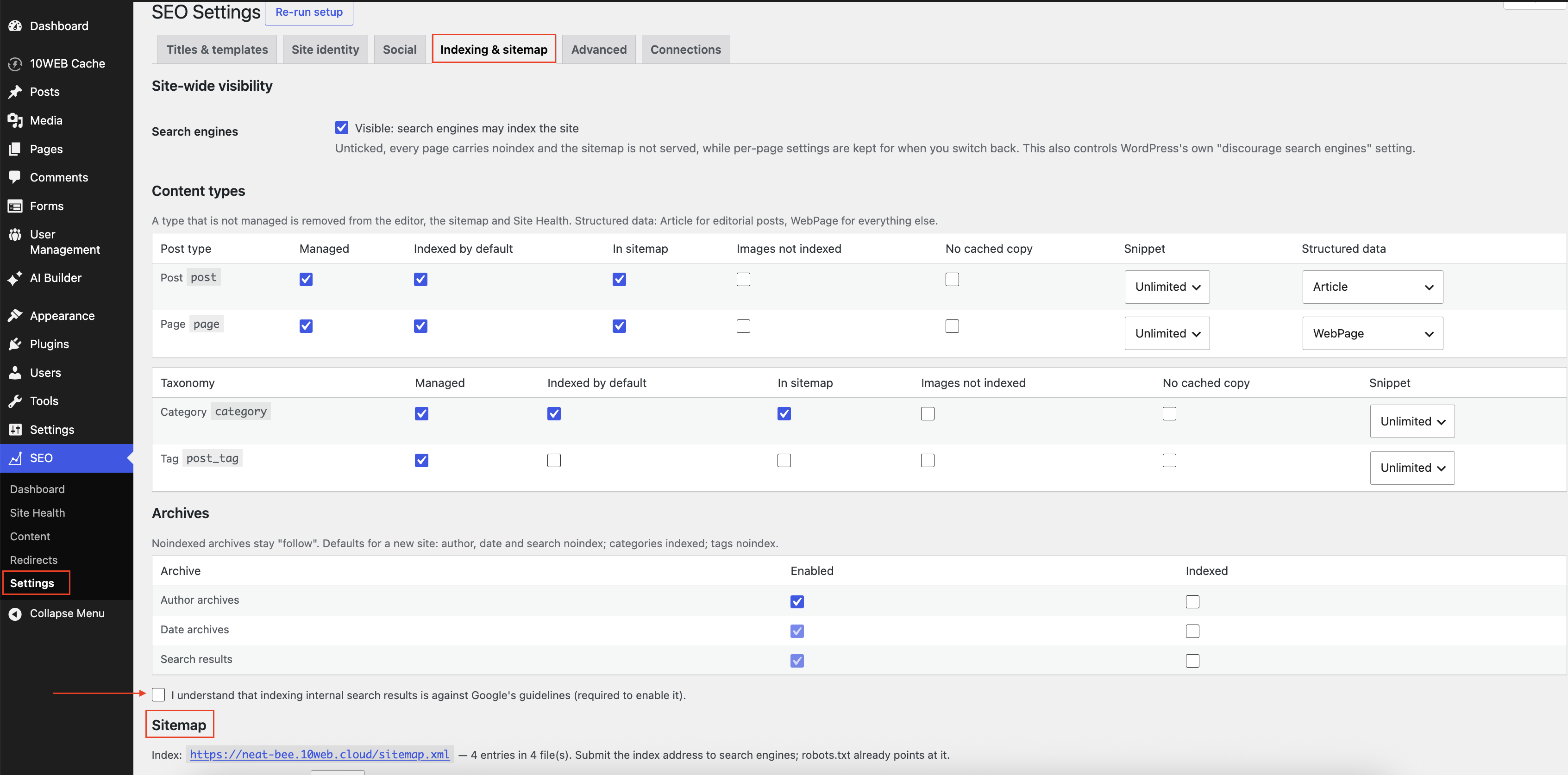
Task: Click the Users person icon
Action: pyautogui.click(x=15, y=373)
